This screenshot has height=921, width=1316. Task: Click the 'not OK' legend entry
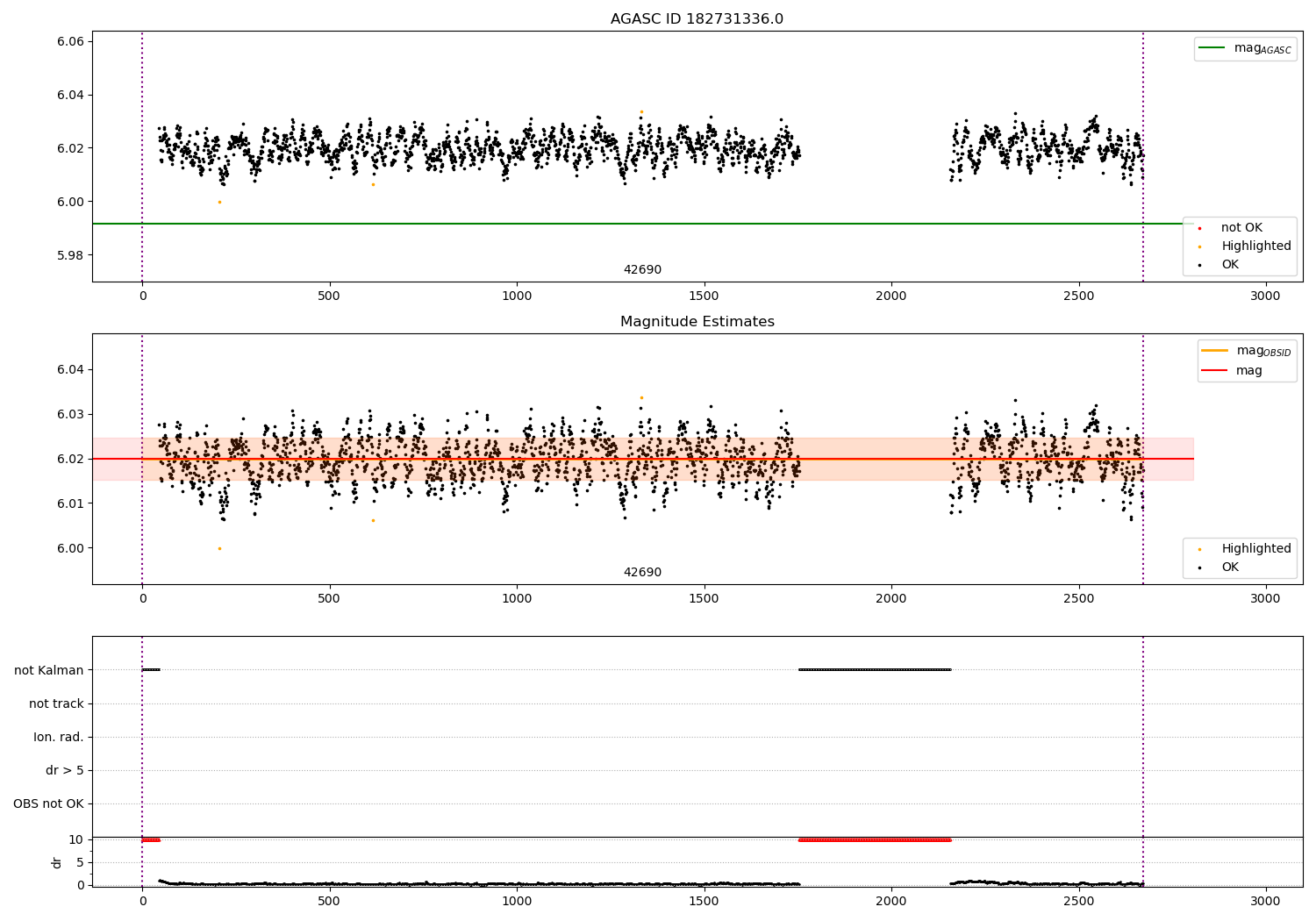pos(1241,228)
